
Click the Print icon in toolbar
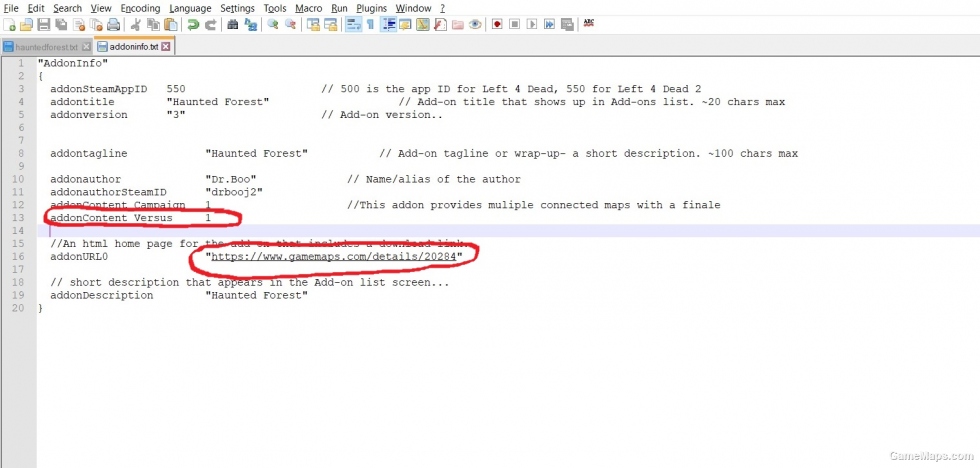click(113, 25)
